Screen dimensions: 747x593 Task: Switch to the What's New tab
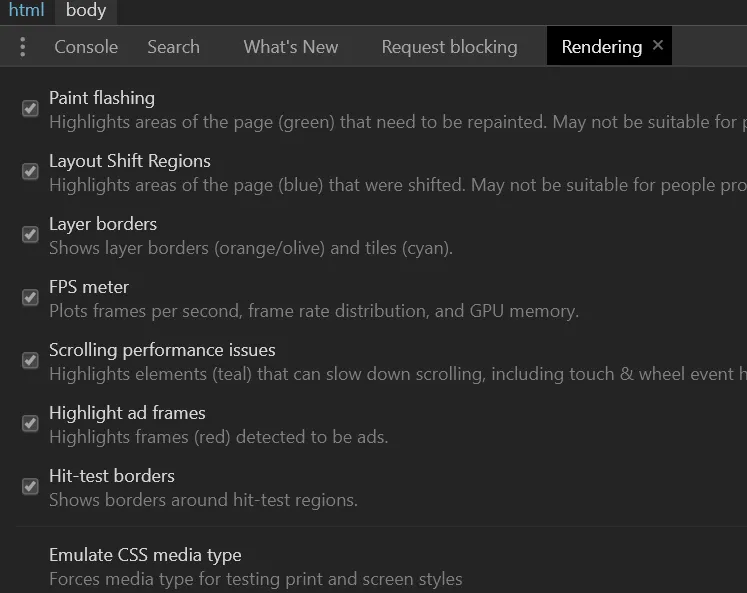tap(290, 47)
